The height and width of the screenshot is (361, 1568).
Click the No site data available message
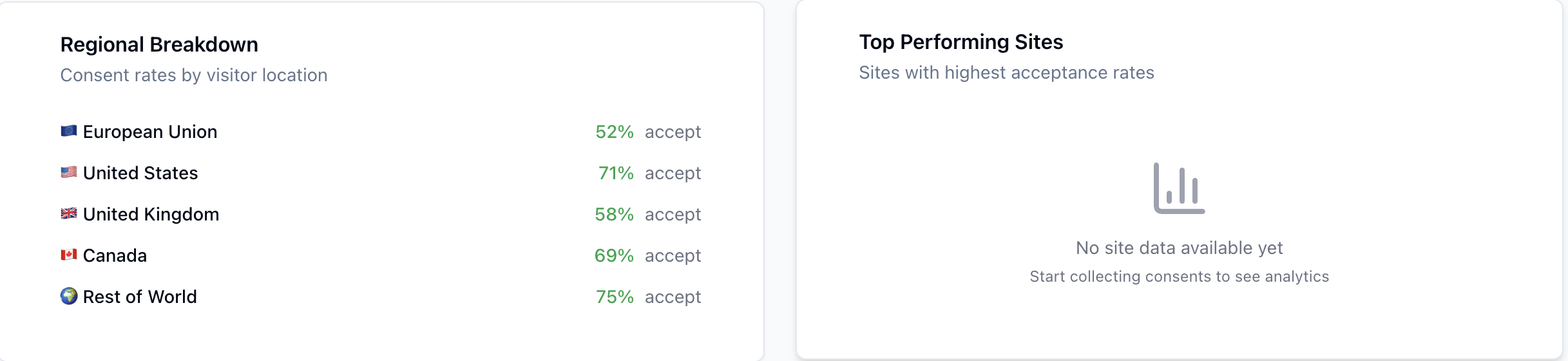coord(1179,248)
